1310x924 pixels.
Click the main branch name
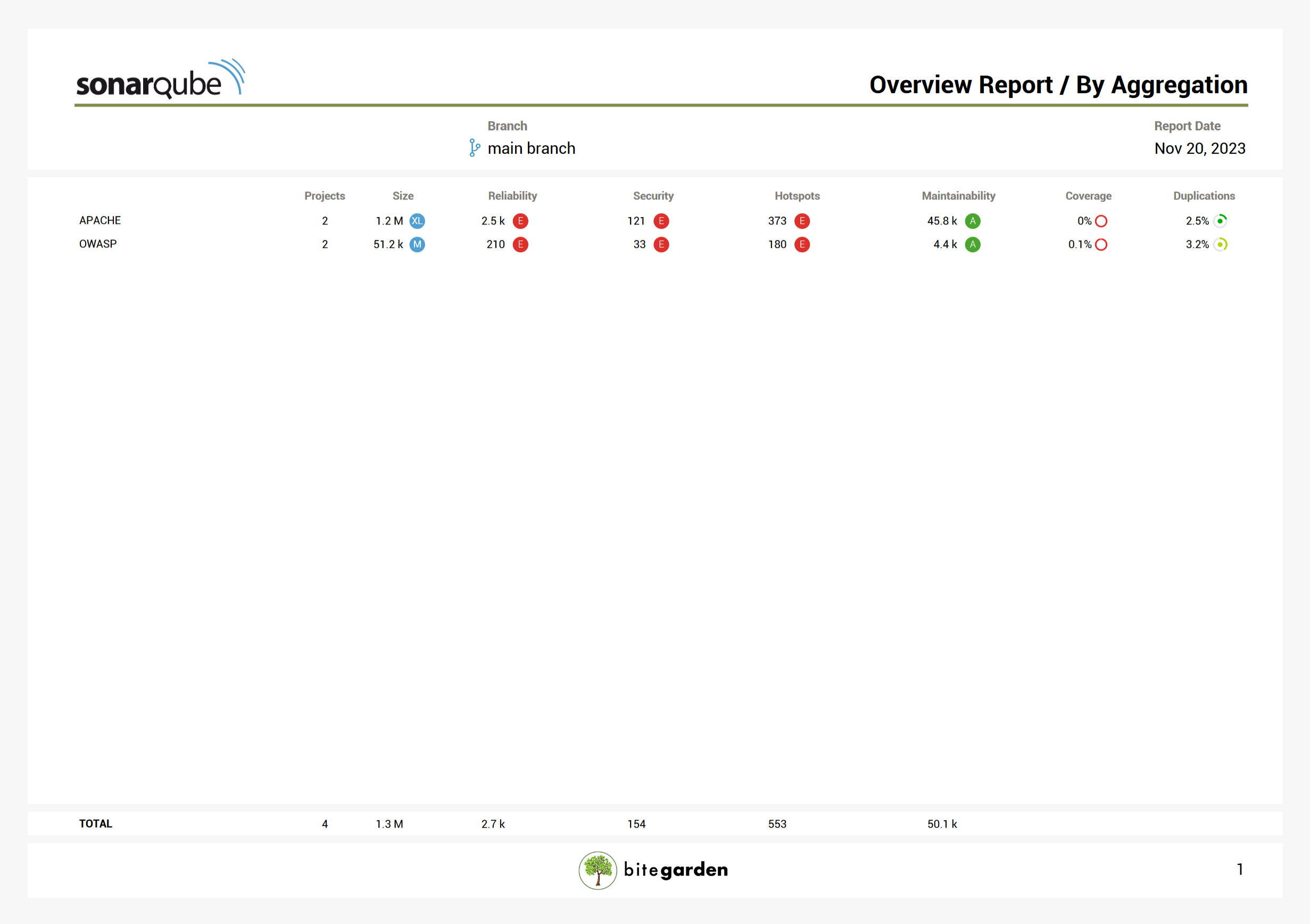(531, 148)
